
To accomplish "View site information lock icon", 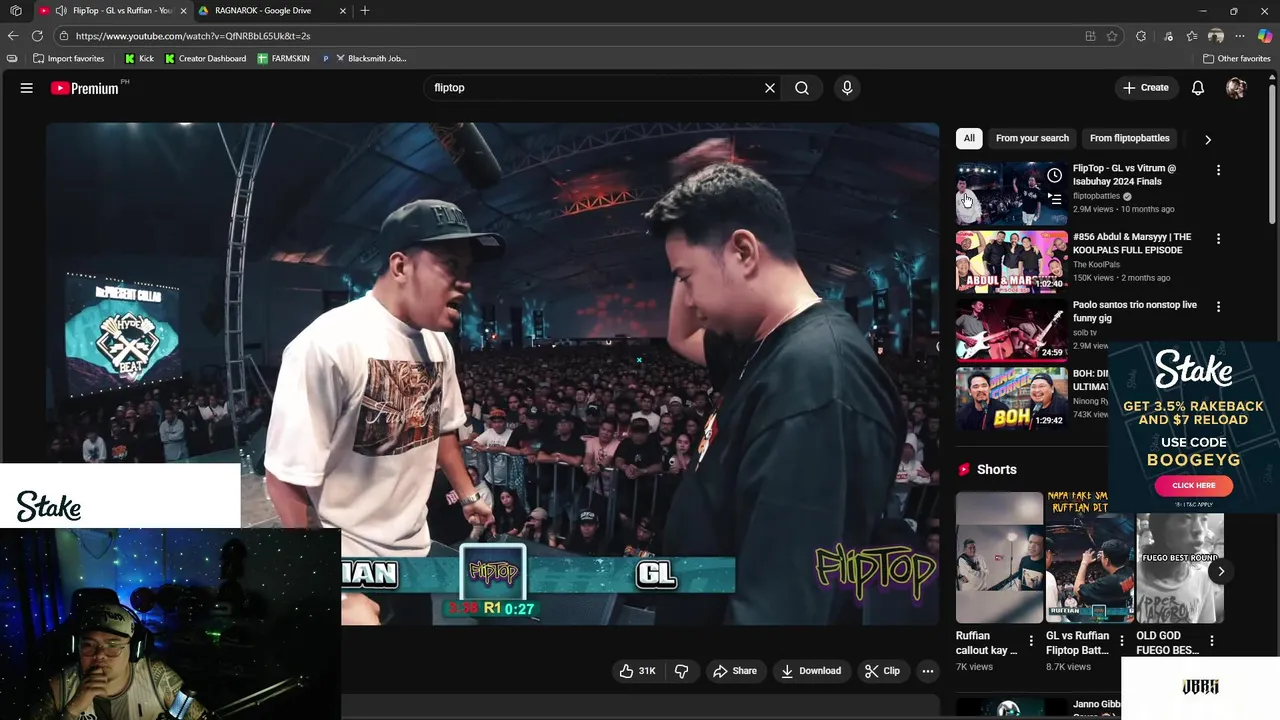I will [64, 36].
